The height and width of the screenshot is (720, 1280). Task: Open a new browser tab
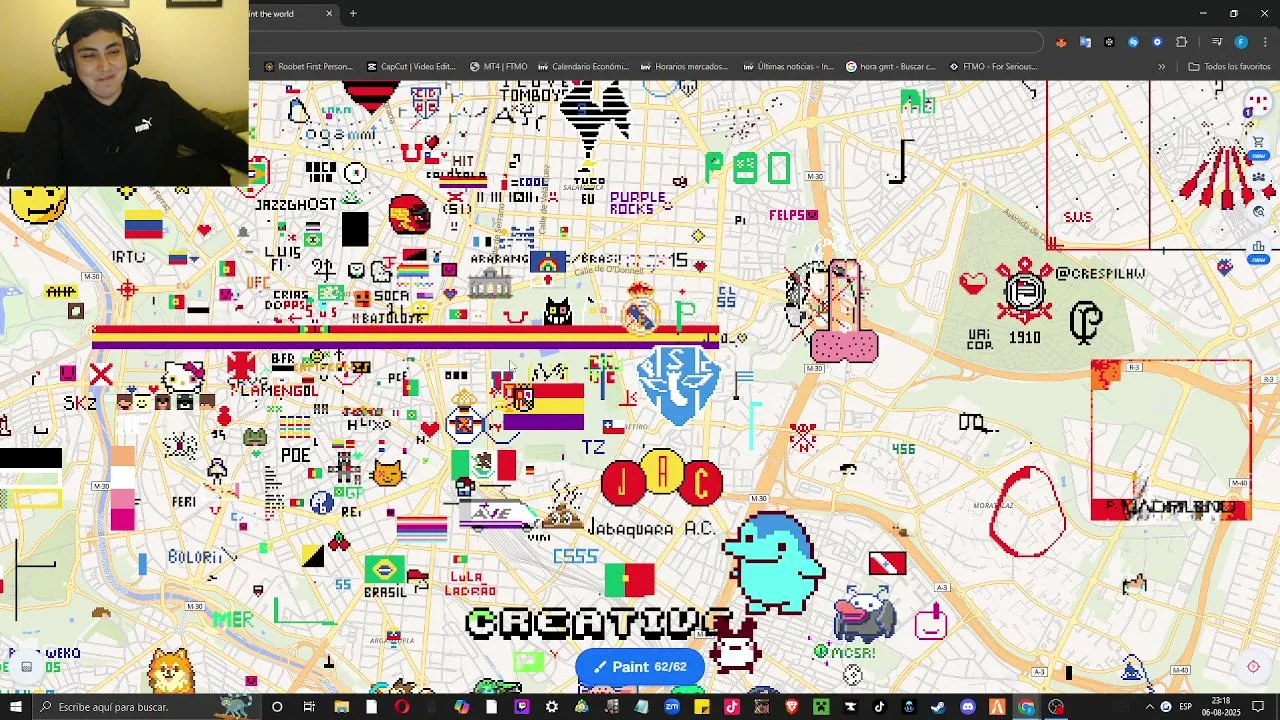(x=353, y=13)
